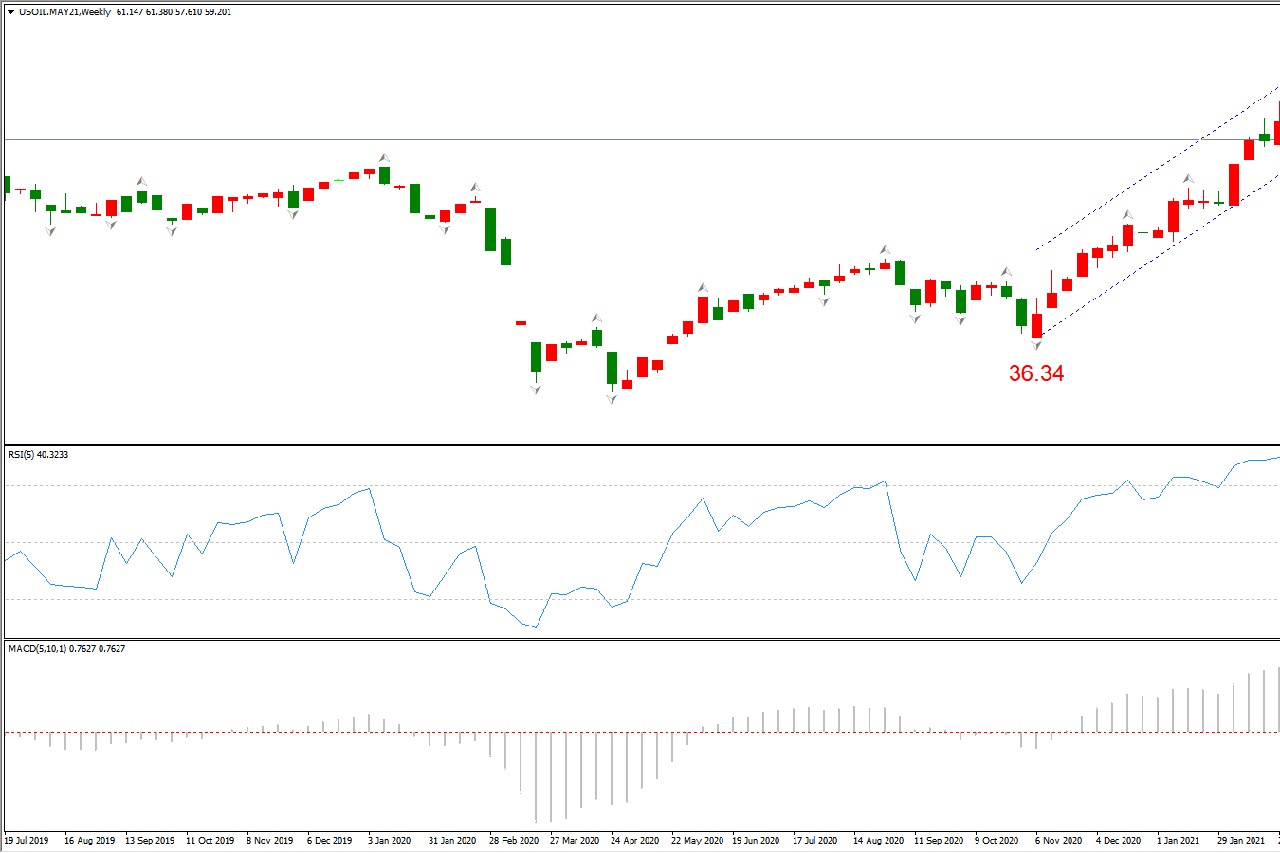
Task: Click the red dotted MACD zero line
Action: point(250,733)
